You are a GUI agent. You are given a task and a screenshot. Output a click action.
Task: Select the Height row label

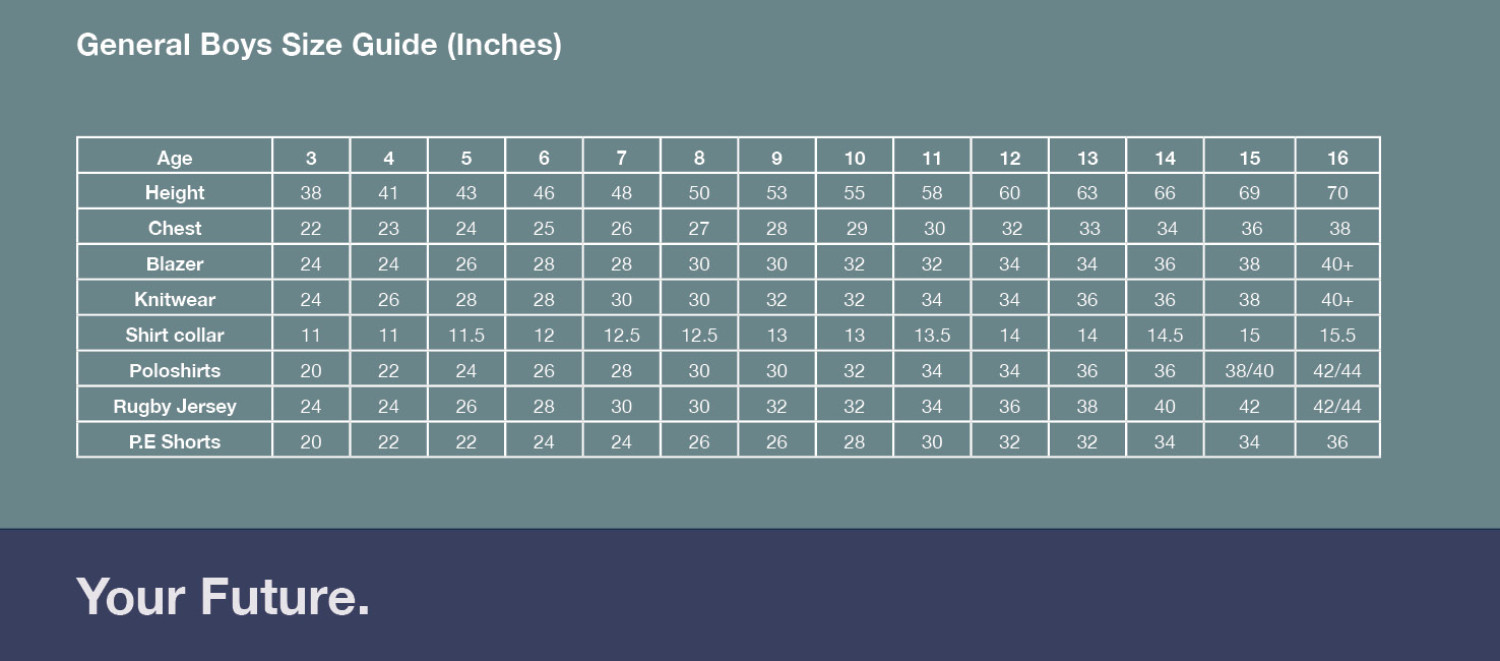pyautogui.click(x=175, y=193)
